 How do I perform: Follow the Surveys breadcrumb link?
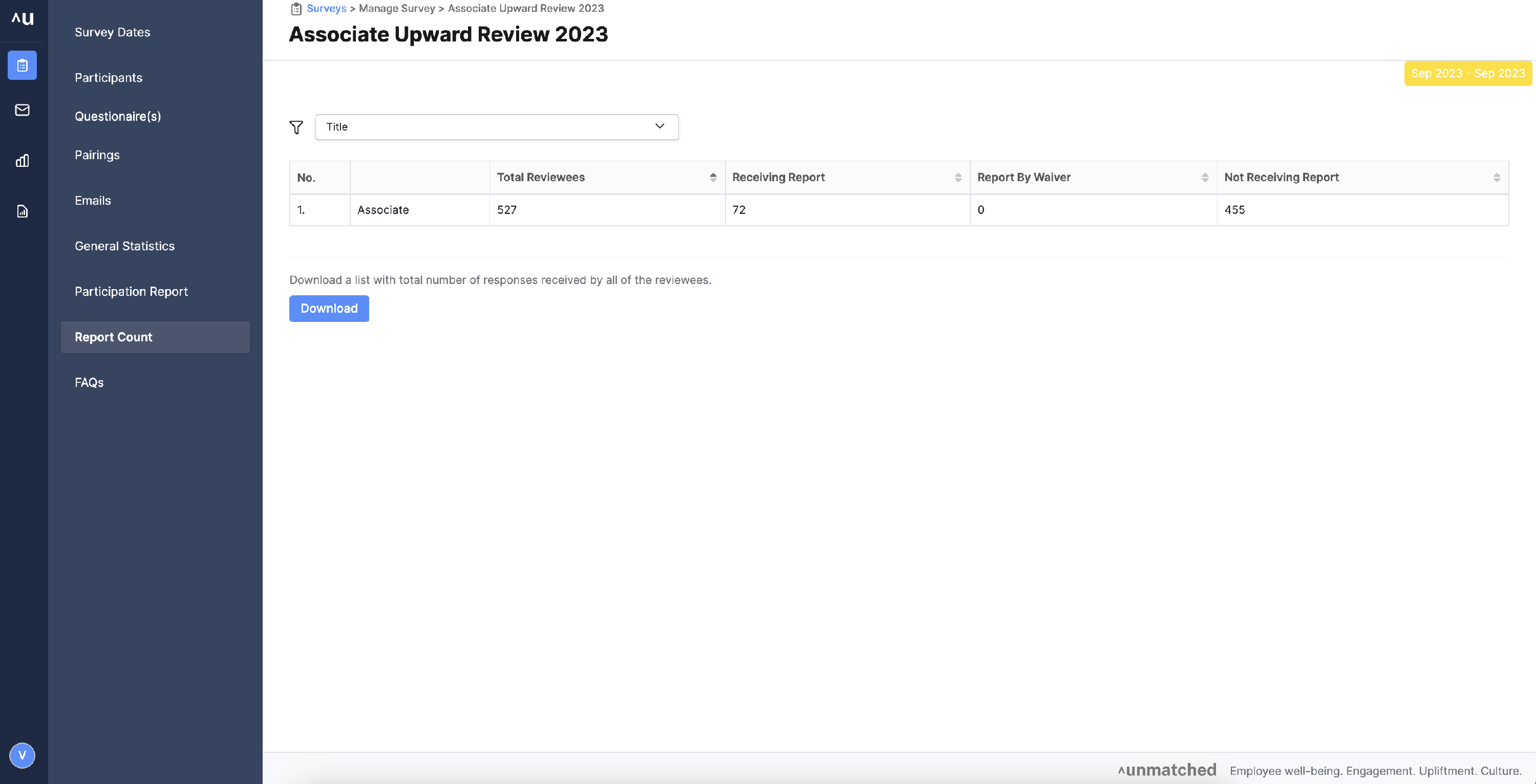(327, 8)
